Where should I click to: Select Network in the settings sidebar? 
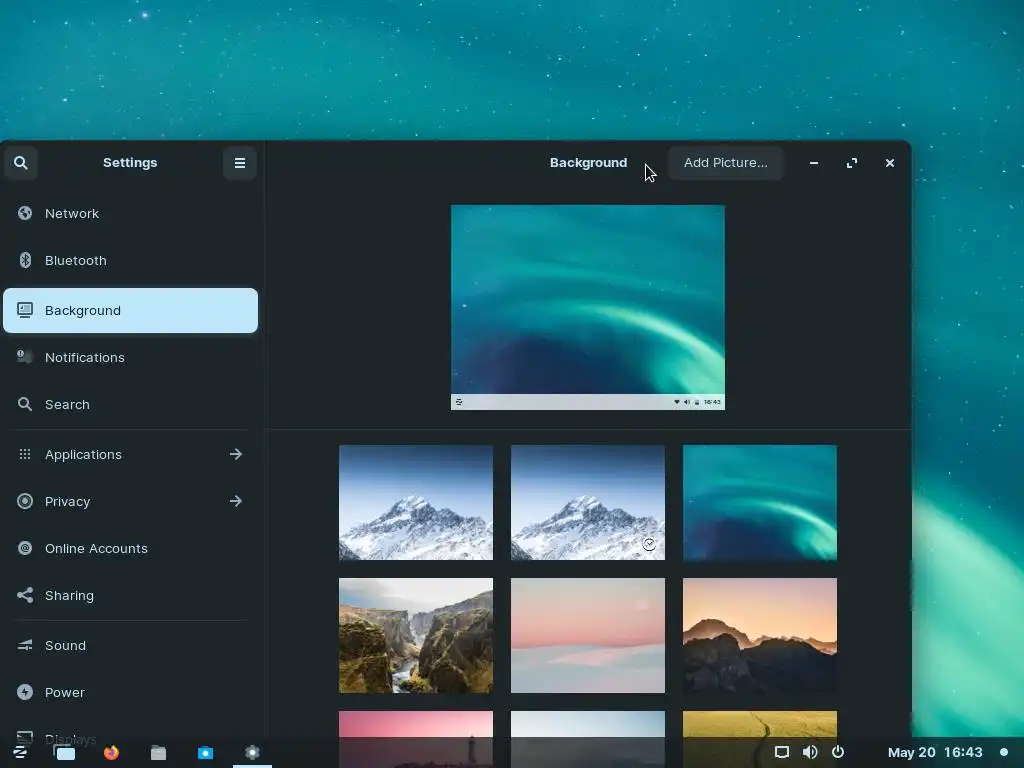[x=131, y=214]
